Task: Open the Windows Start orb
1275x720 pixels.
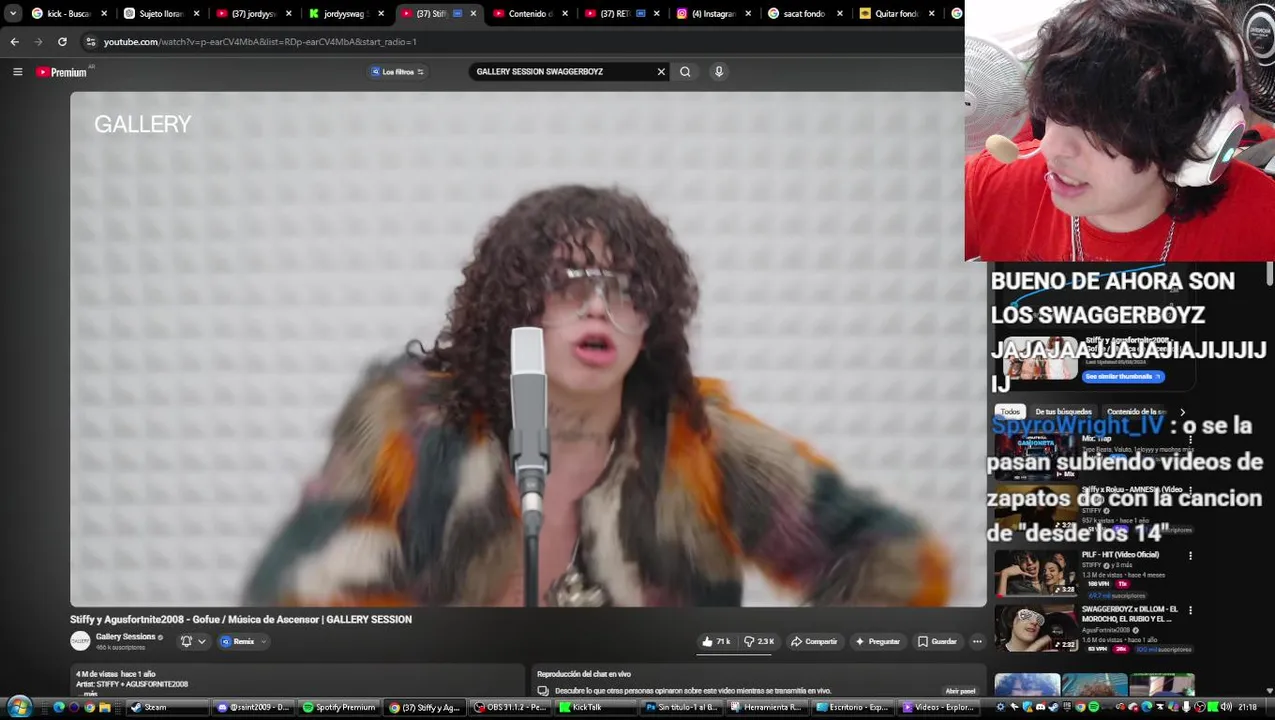Action: coord(19,707)
